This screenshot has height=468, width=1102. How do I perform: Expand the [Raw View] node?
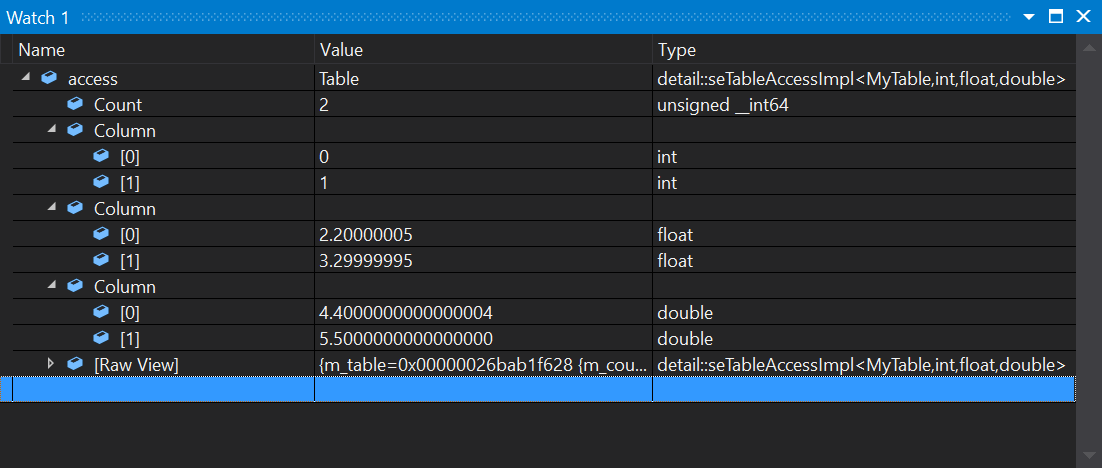click(51, 364)
